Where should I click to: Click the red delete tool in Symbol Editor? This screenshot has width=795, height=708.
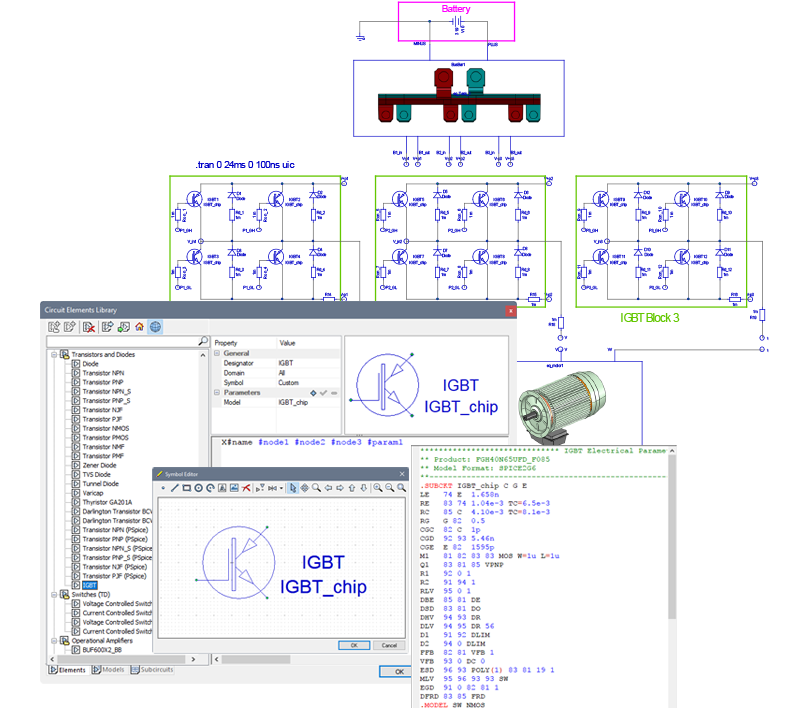coord(246,488)
